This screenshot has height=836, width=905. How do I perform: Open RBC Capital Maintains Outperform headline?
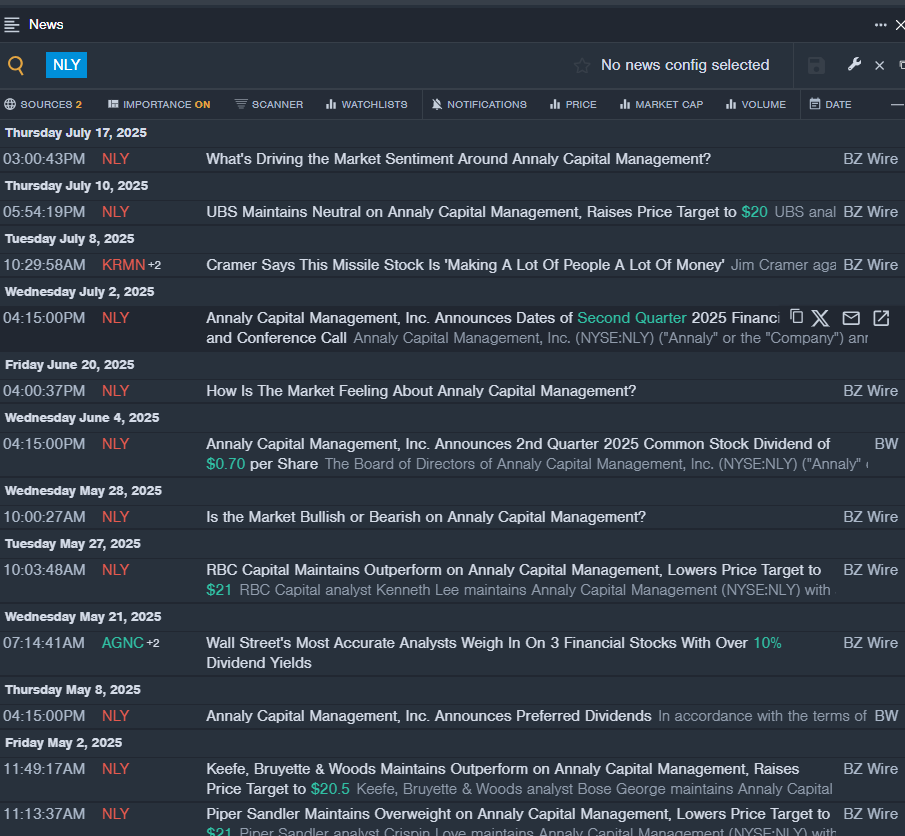[x=513, y=580]
